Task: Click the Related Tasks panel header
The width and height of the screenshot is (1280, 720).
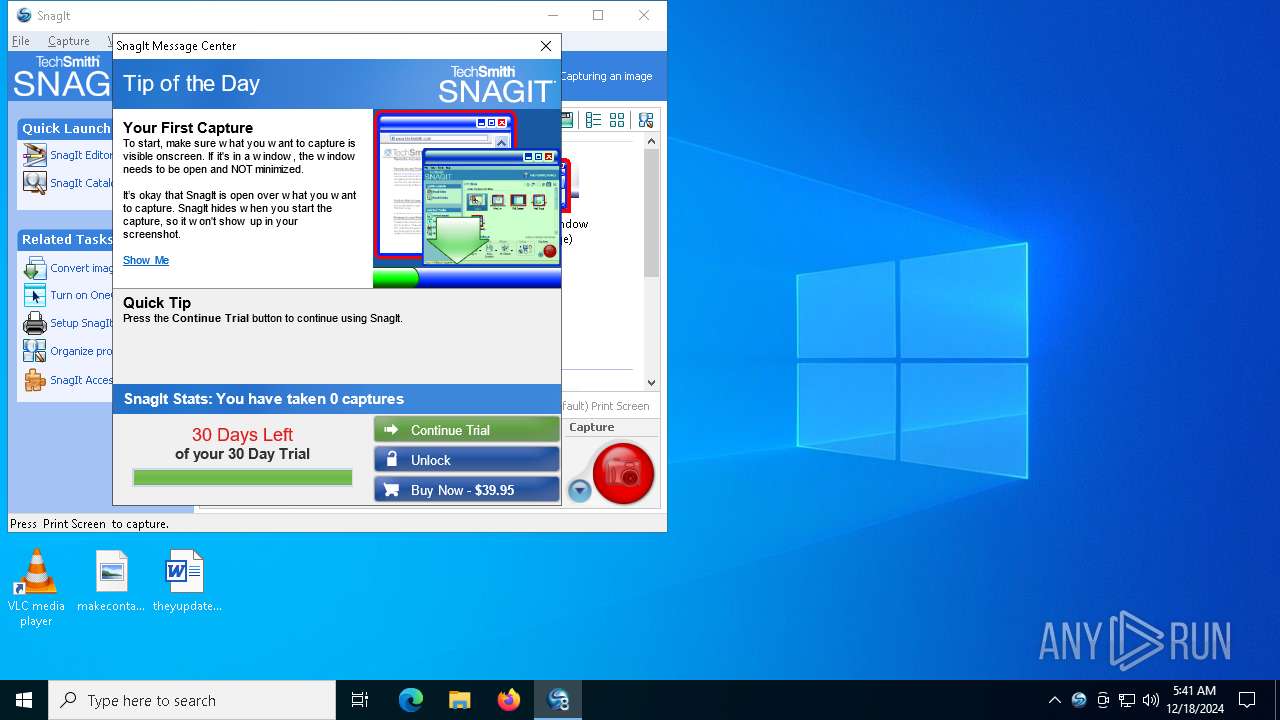Action: click(66, 239)
